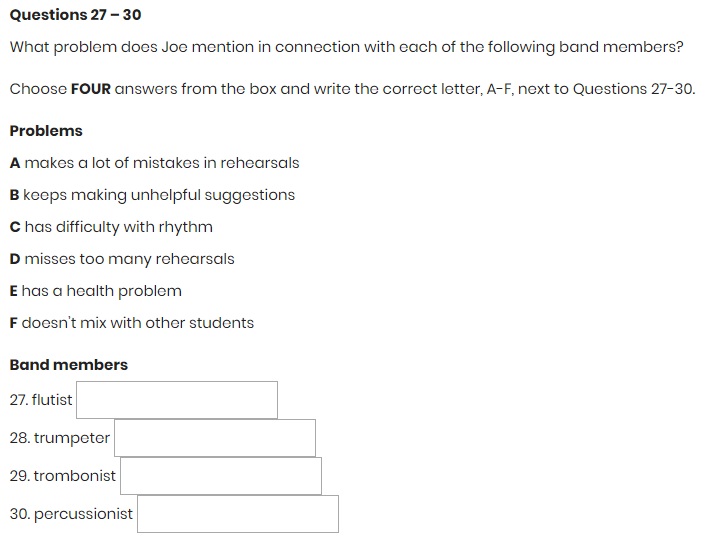Click option A about mistakes in rehearsals
Viewport: 714px width, 543px height.
(154, 163)
